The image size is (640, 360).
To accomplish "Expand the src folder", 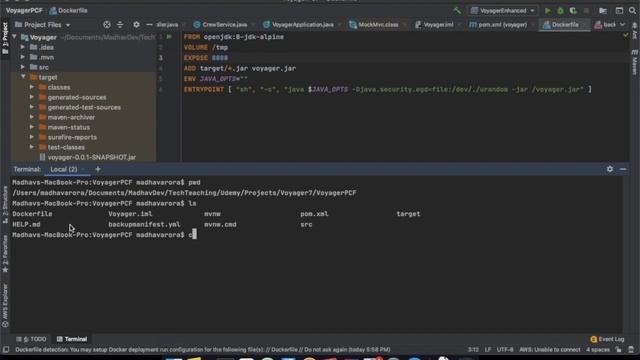I will pos(23,67).
